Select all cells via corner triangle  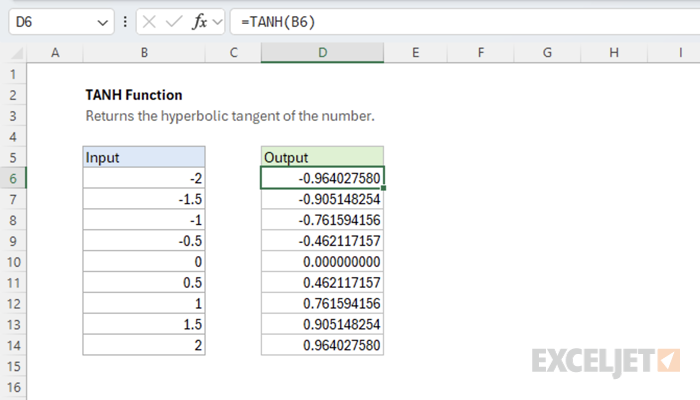tap(17, 54)
